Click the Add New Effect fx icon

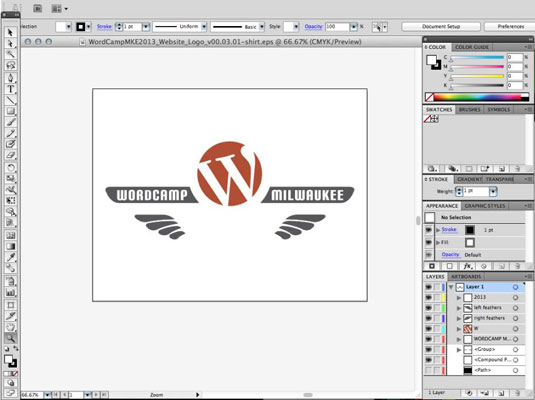468,266
